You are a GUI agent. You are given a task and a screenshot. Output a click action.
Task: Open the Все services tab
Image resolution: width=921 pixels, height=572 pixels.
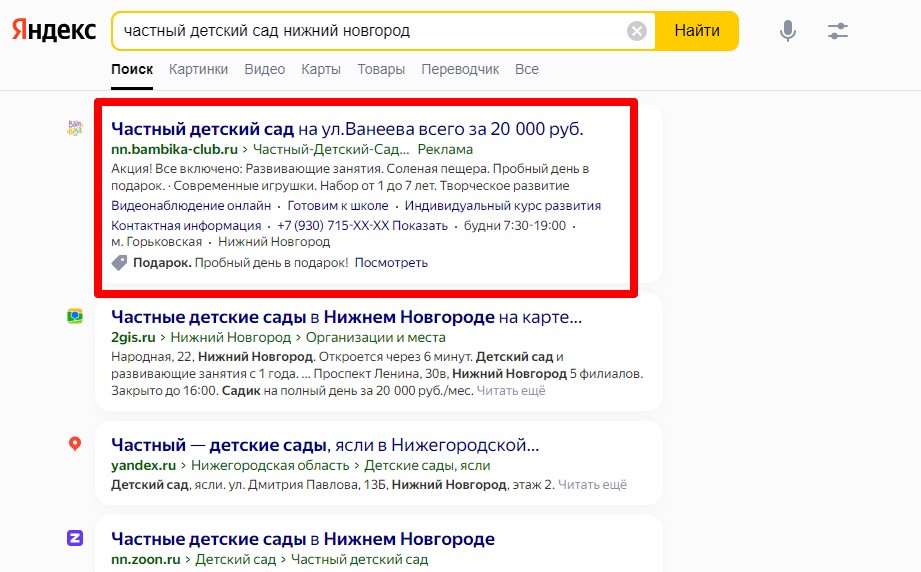pos(527,69)
